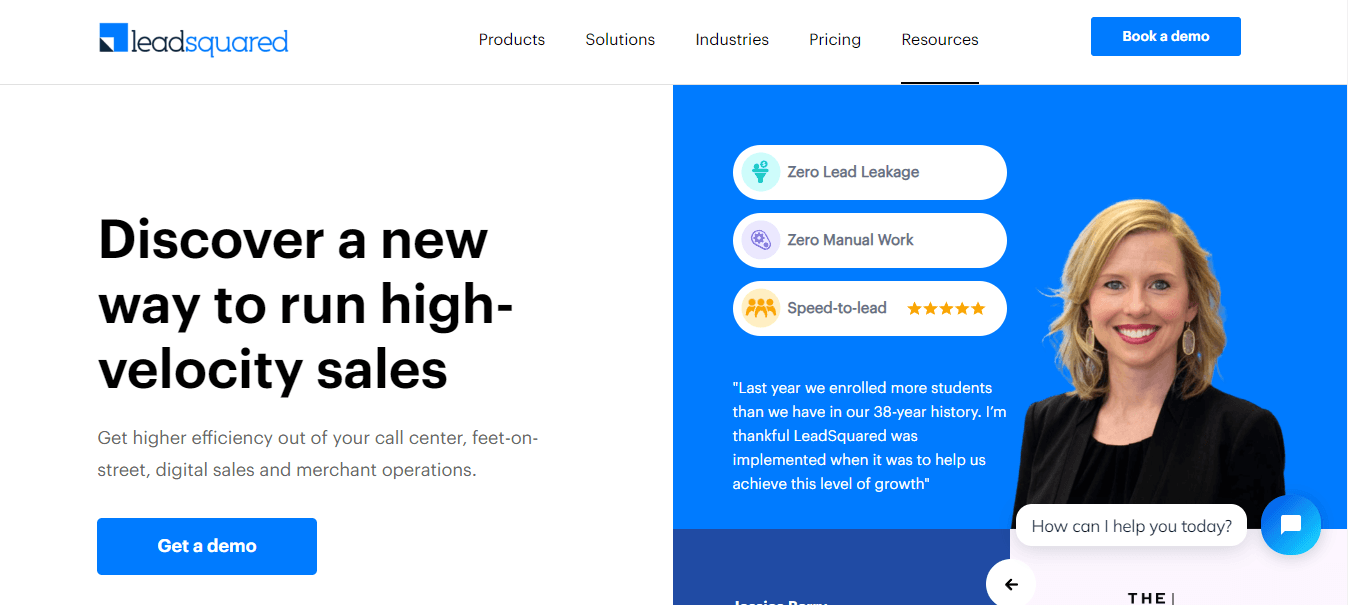The width and height of the screenshot is (1348, 605).
Task: Open the Industries dropdown
Action: coord(731,40)
